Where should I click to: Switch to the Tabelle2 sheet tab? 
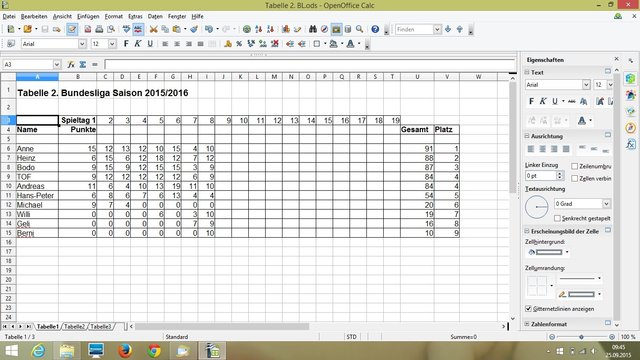click(74, 327)
